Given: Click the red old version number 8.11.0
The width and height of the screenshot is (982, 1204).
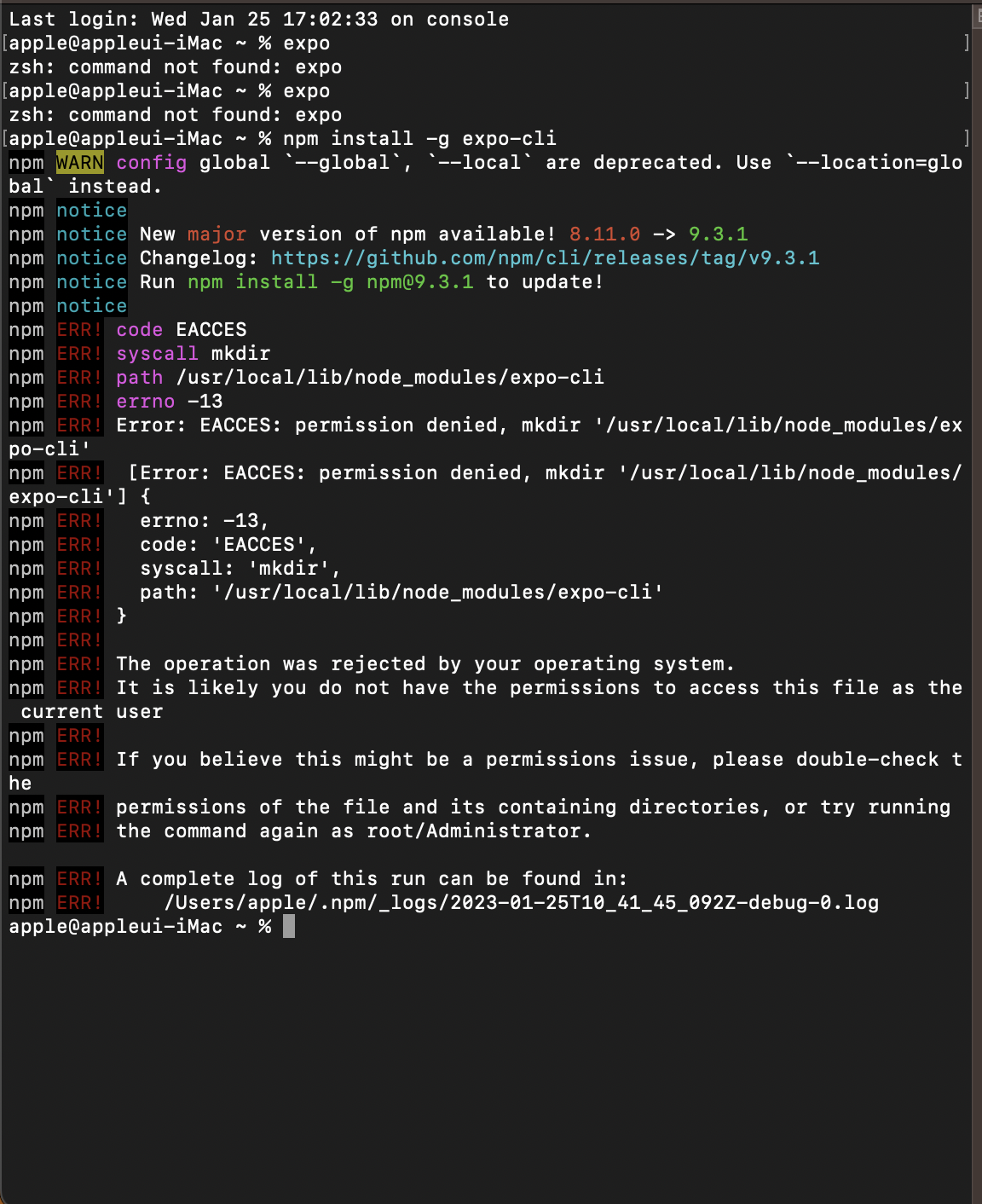Looking at the screenshot, I should click(x=605, y=234).
